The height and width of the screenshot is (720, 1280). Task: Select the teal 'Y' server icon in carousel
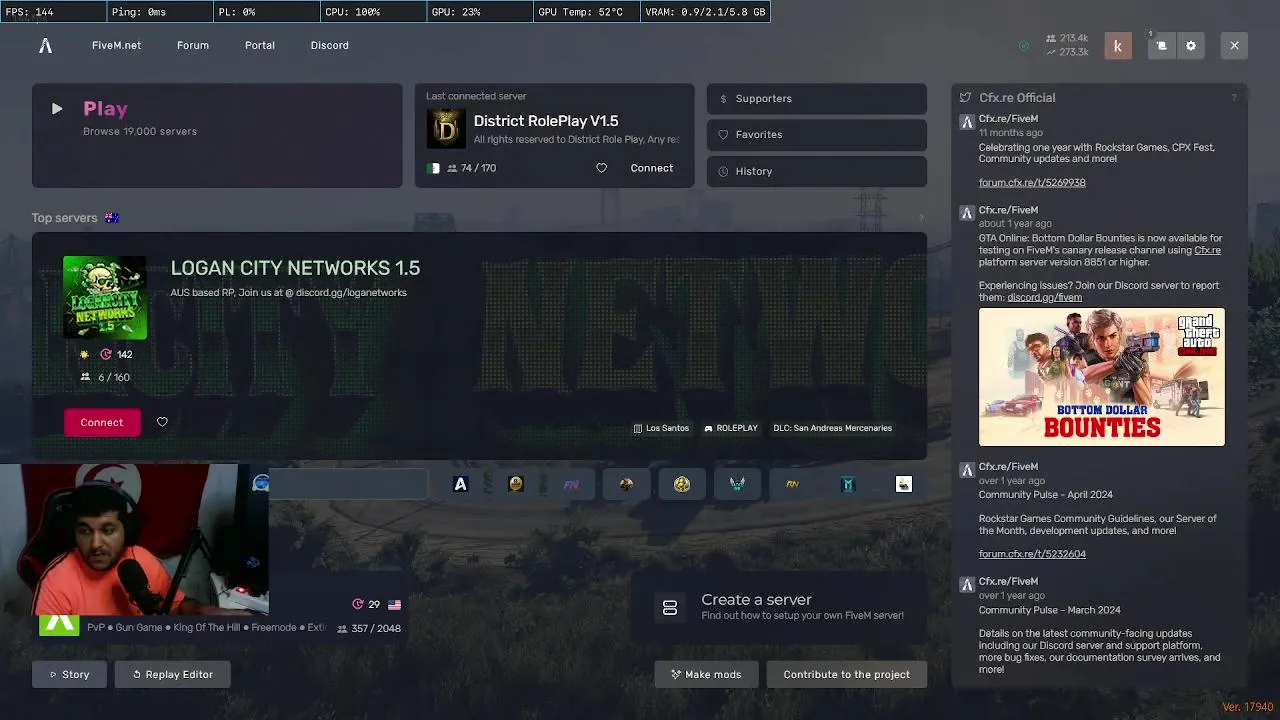tap(848, 484)
